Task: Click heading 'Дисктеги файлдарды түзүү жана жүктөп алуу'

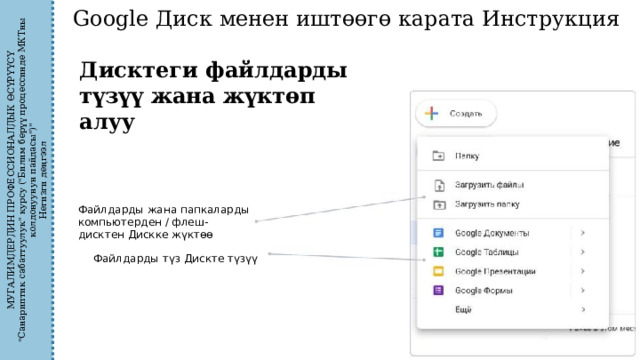Action: coord(213,96)
